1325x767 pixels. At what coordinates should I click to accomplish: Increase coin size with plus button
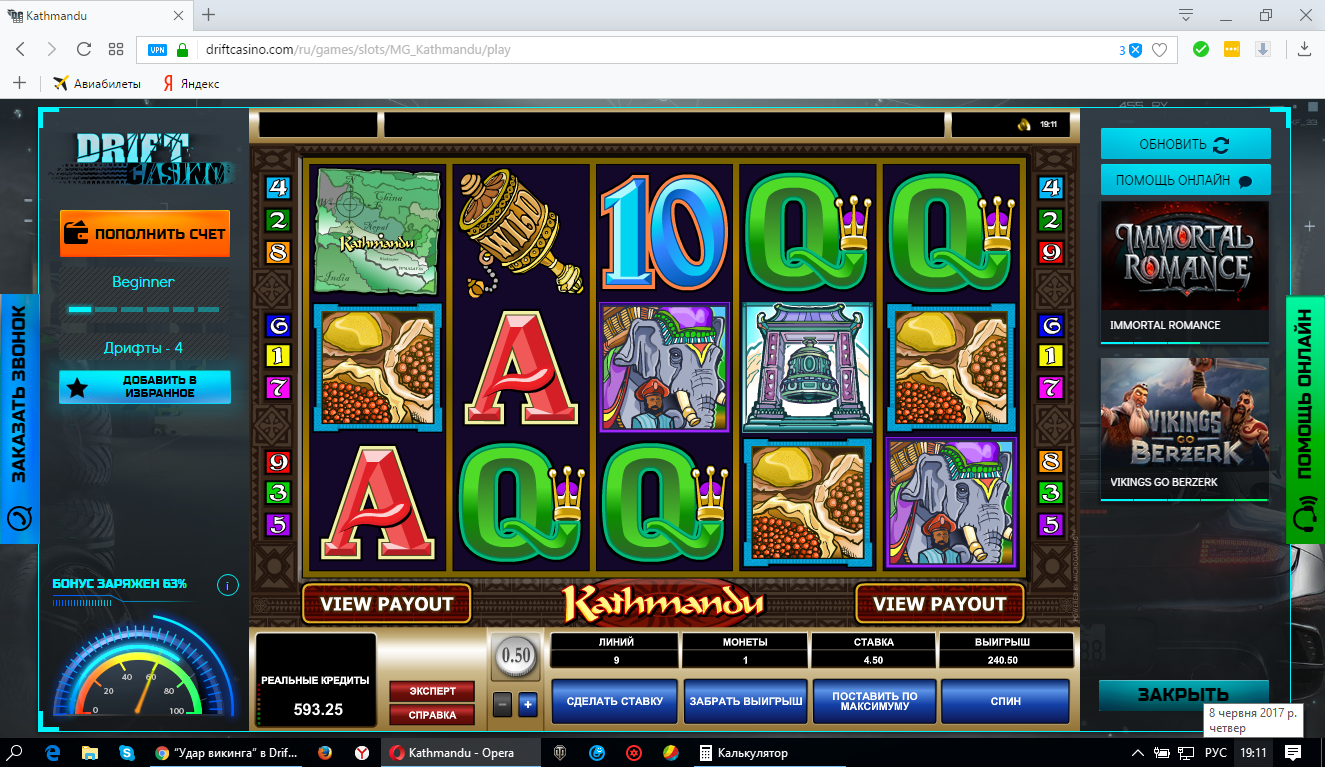coord(528,705)
